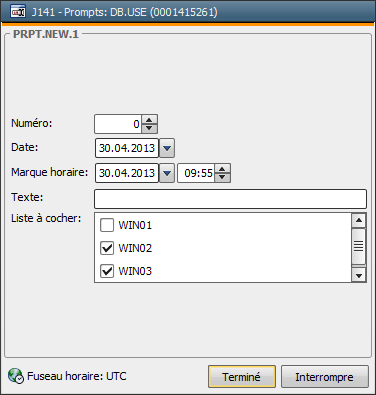The width and height of the screenshot is (376, 395).
Task: Increment the 09:55 time spinner
Action: 222,169
